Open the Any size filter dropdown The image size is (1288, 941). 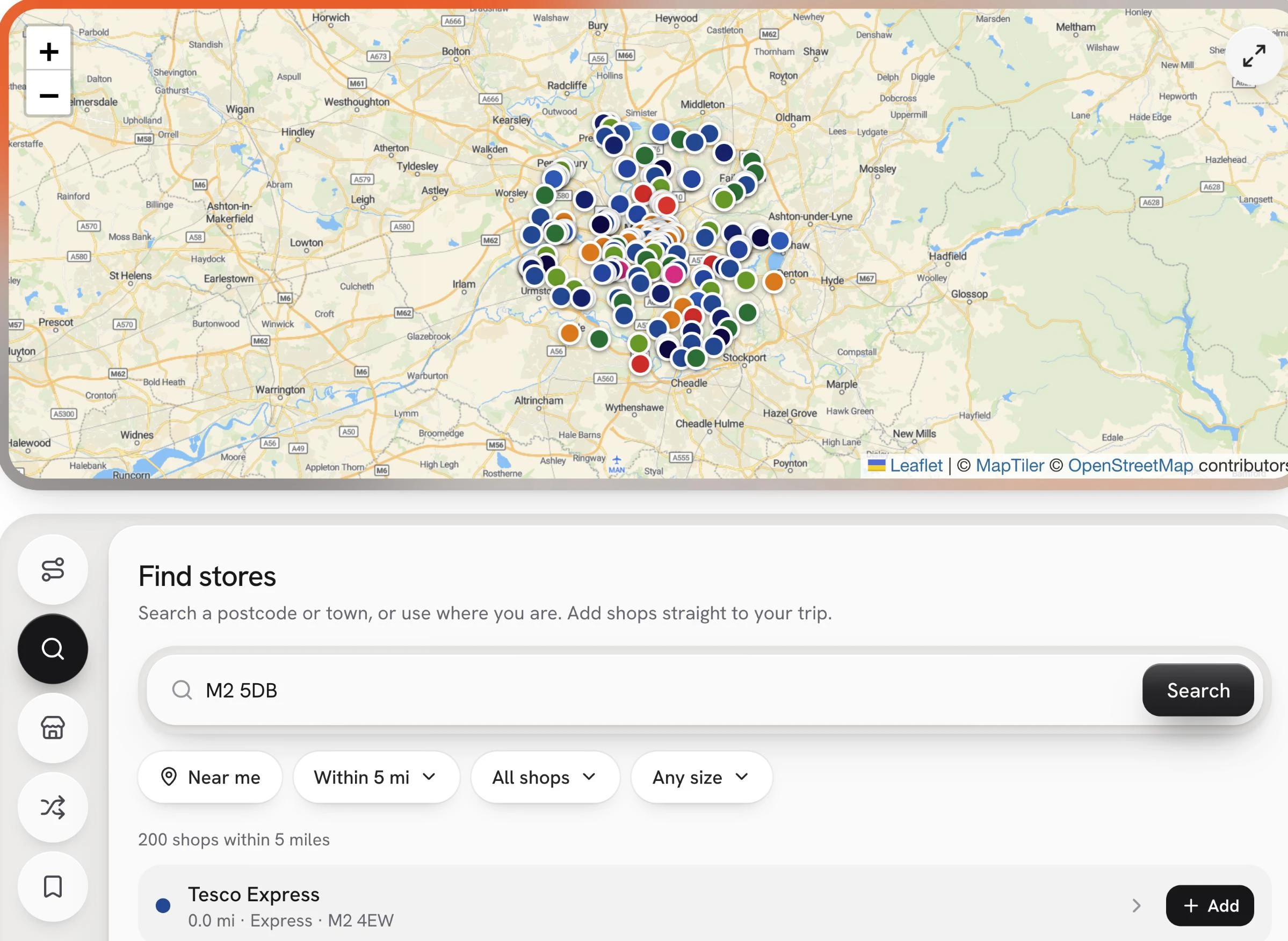click(701, 777)
